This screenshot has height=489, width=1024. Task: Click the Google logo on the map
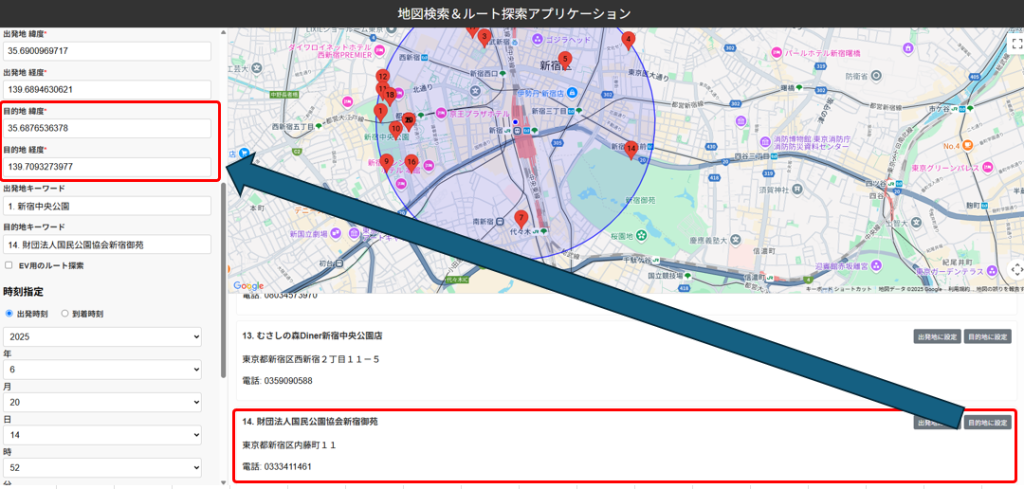(248, 286)
